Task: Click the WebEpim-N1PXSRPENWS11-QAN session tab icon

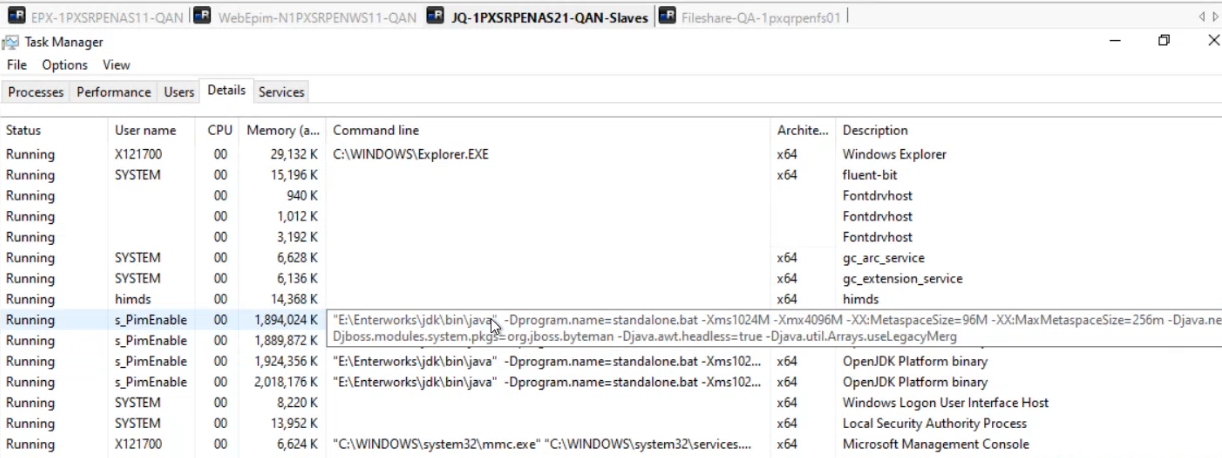Action: click(202, 16)
